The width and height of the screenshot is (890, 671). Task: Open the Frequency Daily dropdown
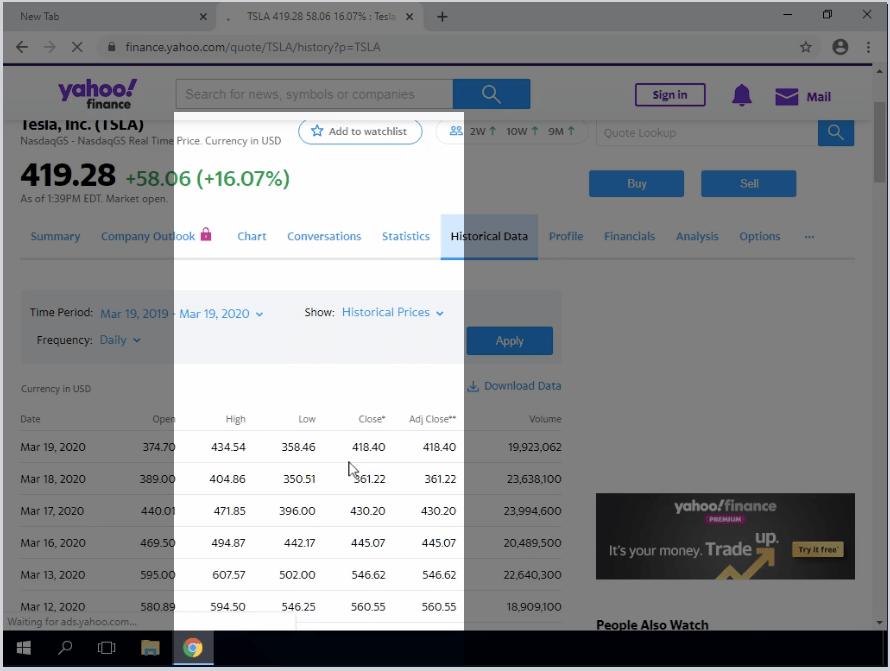click(x=119, y=339)
